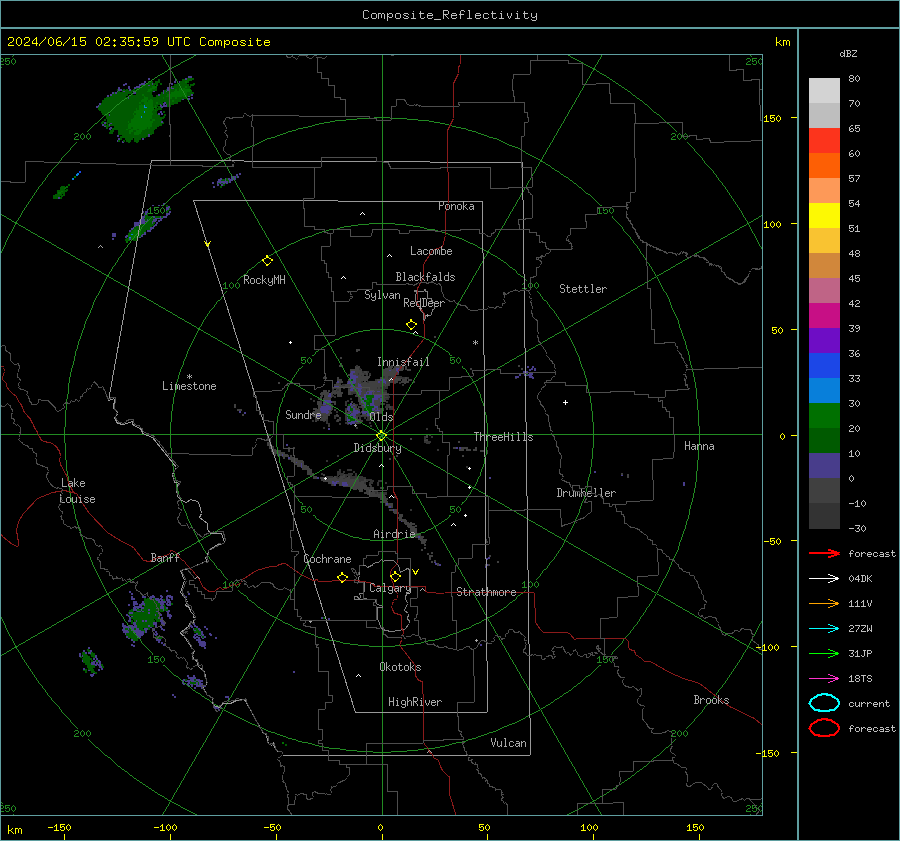Click the green echo cluster south of Banff
Image resolution: width=900 pixels, height=841 pixels.
click(x=146, y=617)
